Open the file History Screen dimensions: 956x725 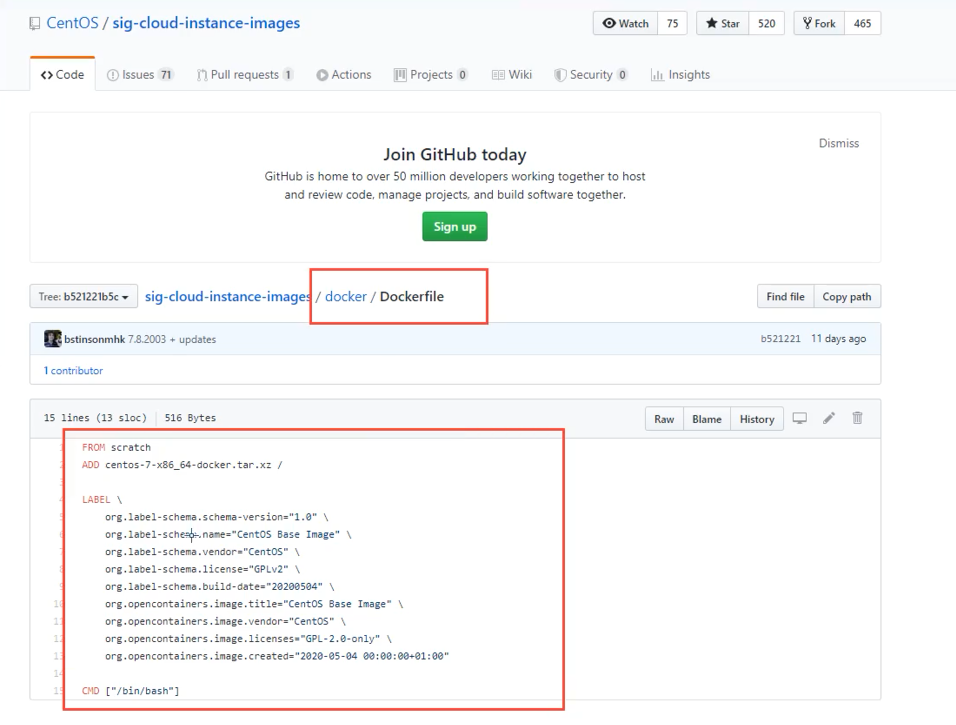pyautogui.click(x=757, y=419)
